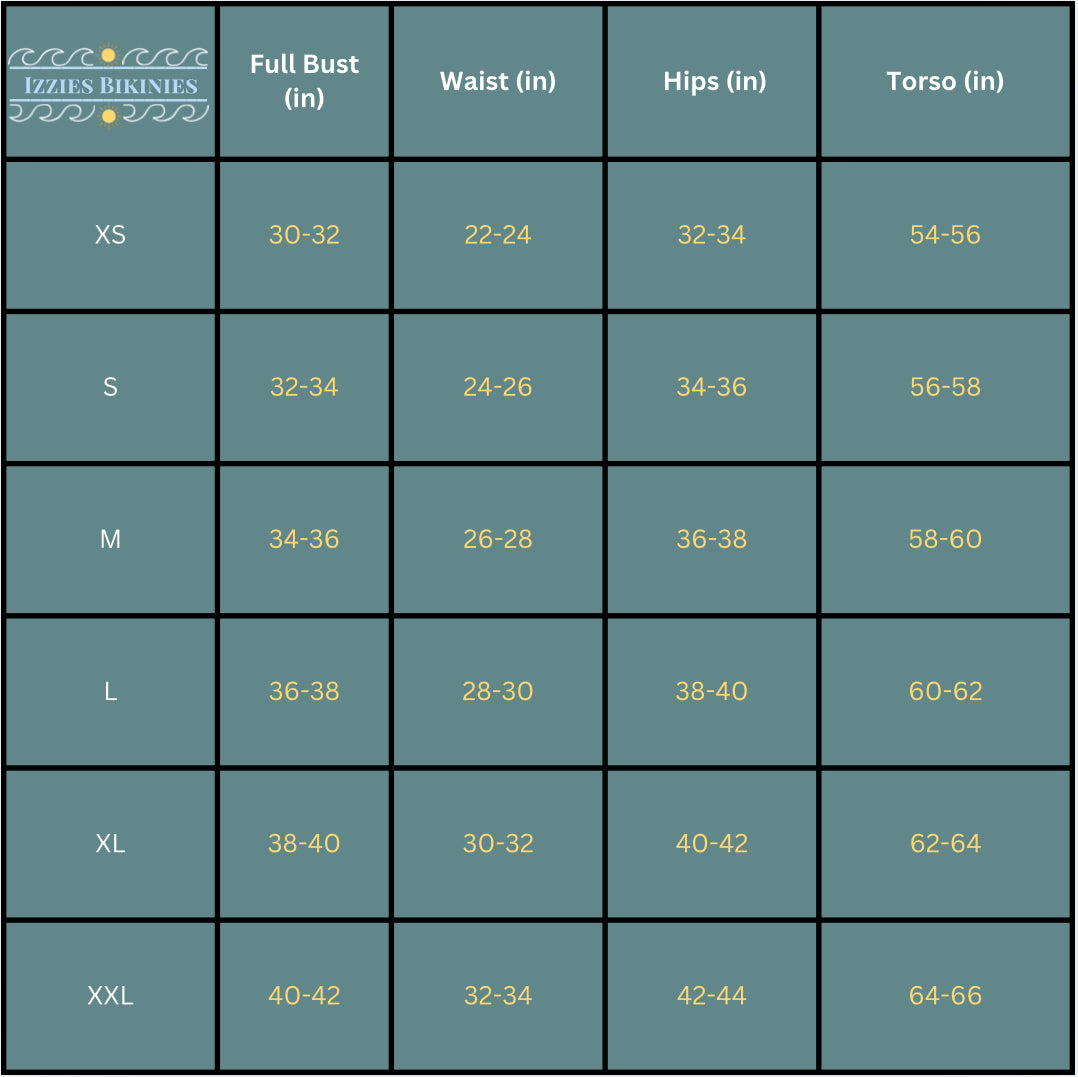Click the Izzies Bikinies logo
Screen dimensions: 1078x1077
point(109,86)
